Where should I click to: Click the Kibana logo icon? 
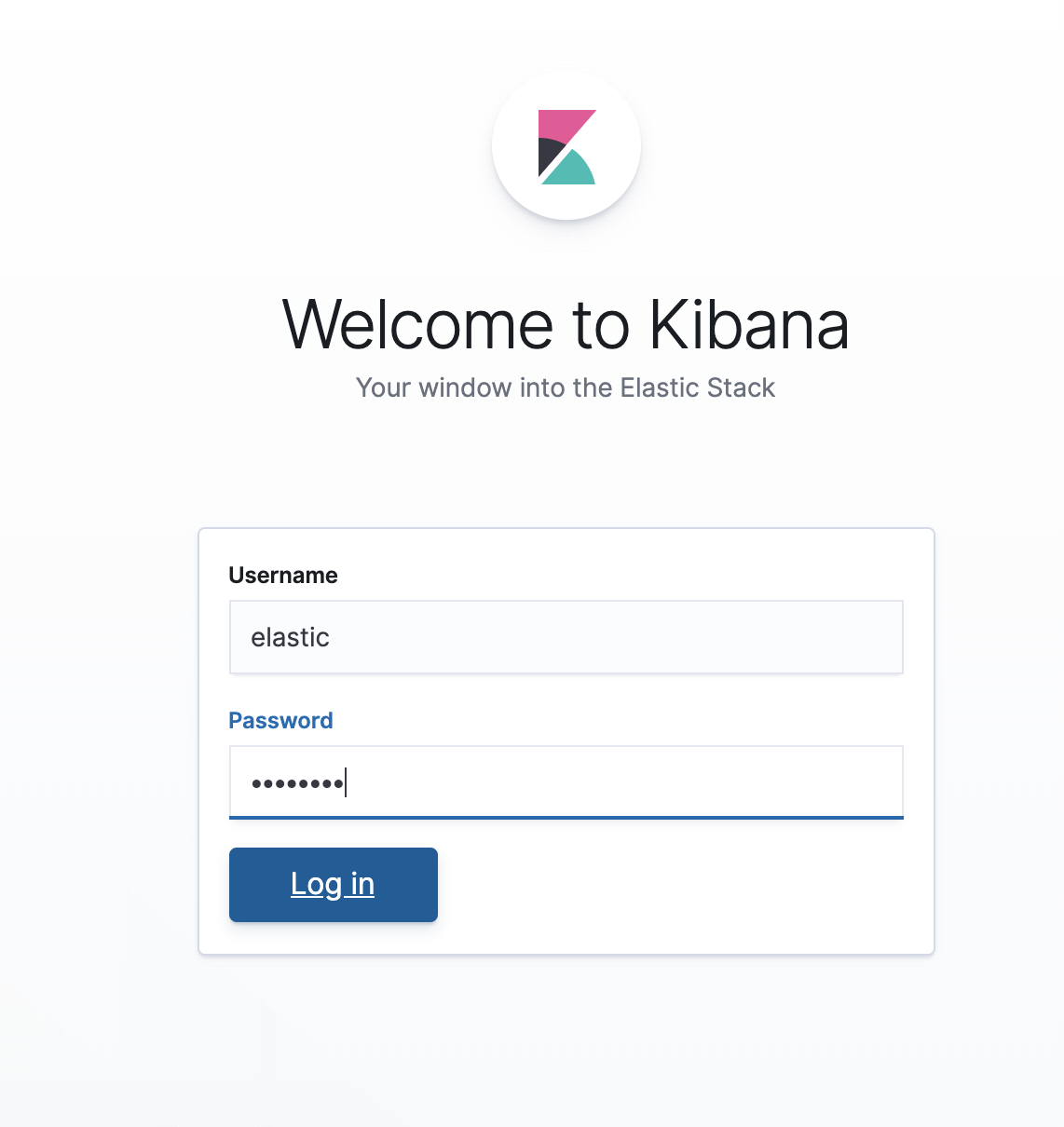[x=566, y=147]
